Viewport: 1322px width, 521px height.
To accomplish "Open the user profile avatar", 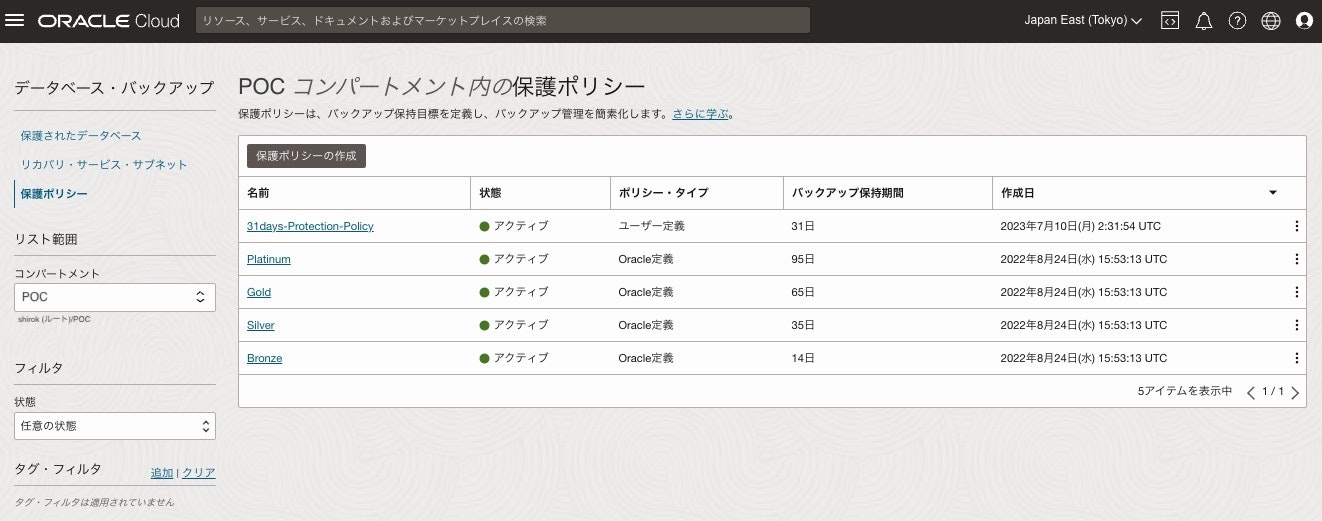I will click(x=1304, y=20).
